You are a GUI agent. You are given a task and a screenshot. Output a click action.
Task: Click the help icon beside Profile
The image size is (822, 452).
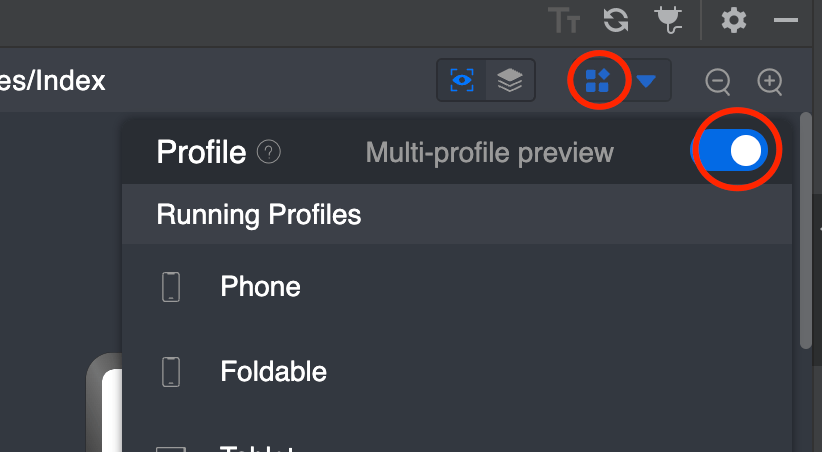268,152
